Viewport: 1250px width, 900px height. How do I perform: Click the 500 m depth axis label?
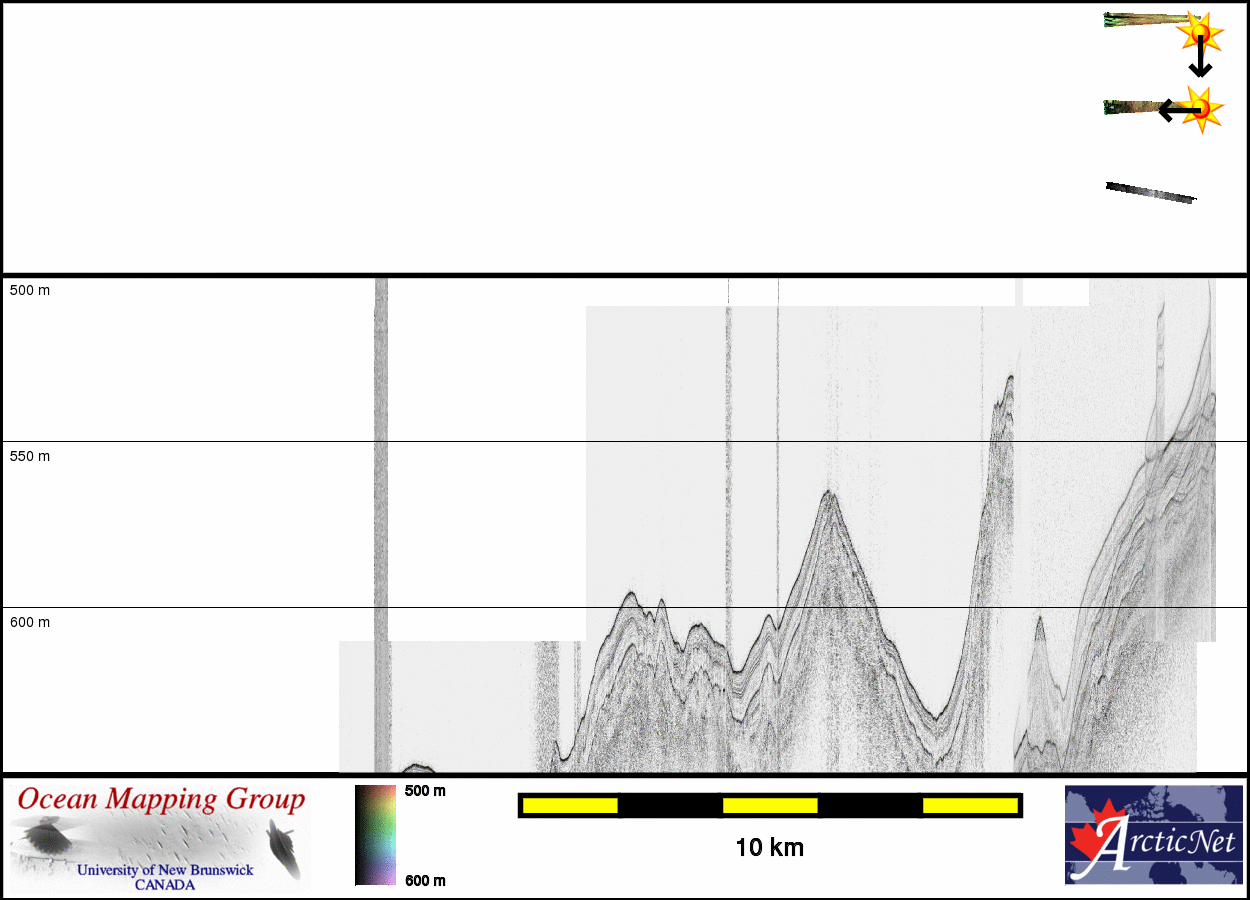click(30, 290)
